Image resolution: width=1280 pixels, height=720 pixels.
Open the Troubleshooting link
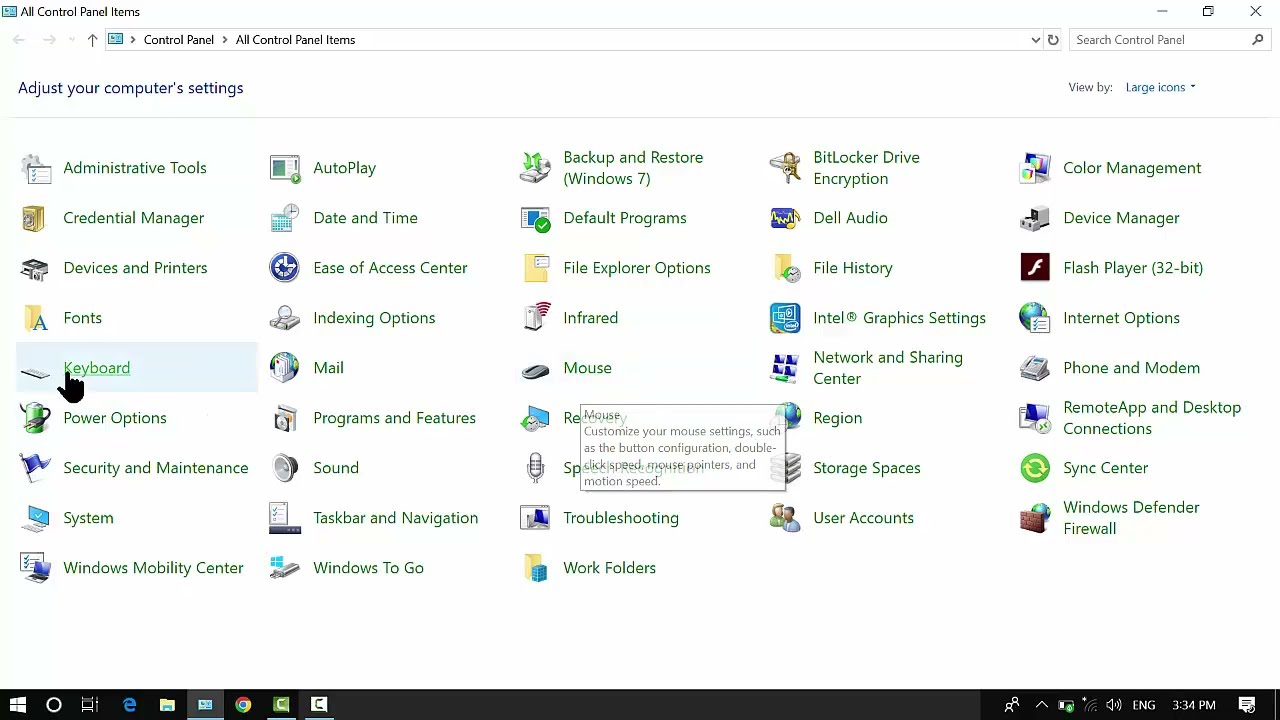click(620, 518)
